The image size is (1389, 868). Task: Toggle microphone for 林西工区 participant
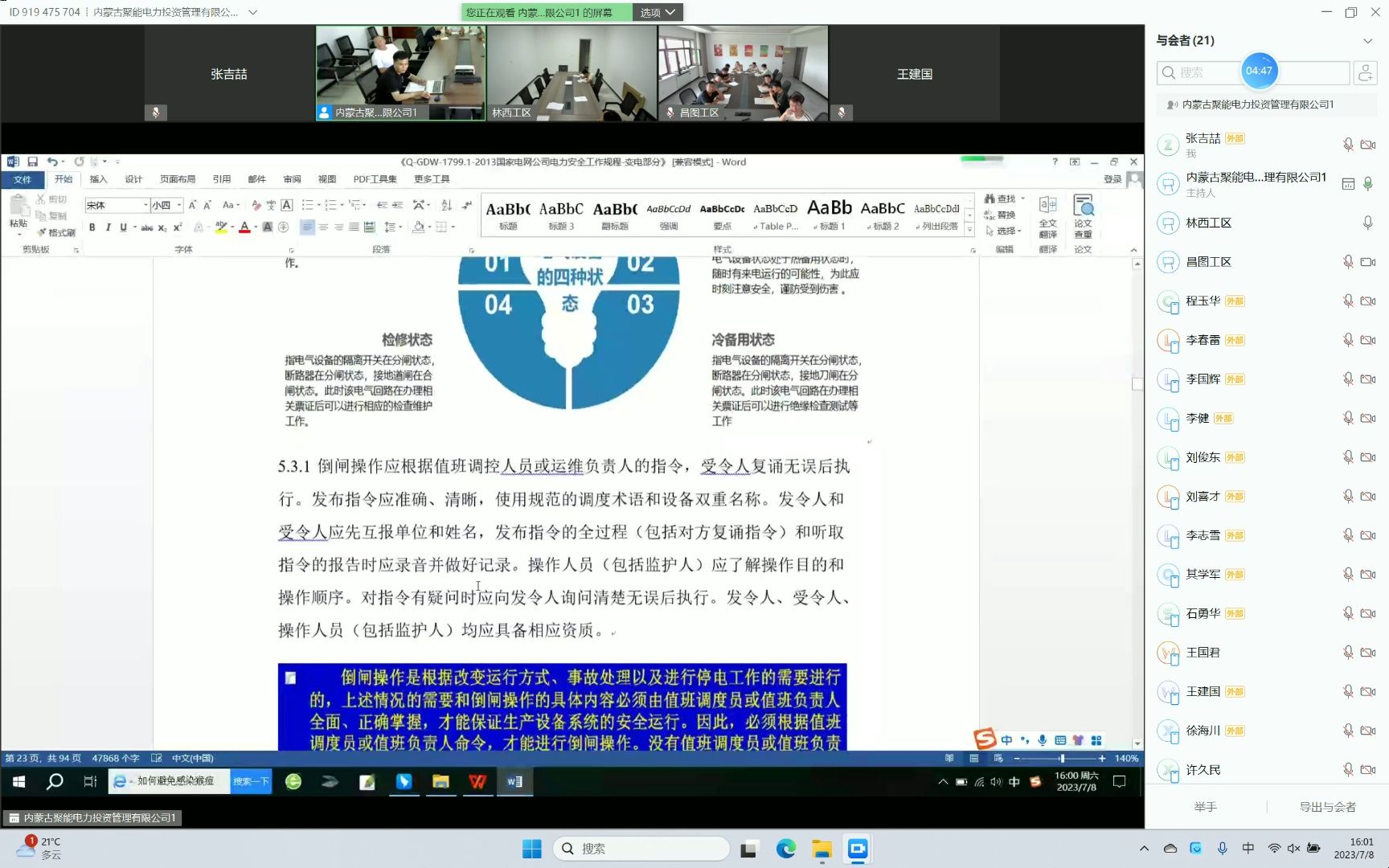point(1367,223)
